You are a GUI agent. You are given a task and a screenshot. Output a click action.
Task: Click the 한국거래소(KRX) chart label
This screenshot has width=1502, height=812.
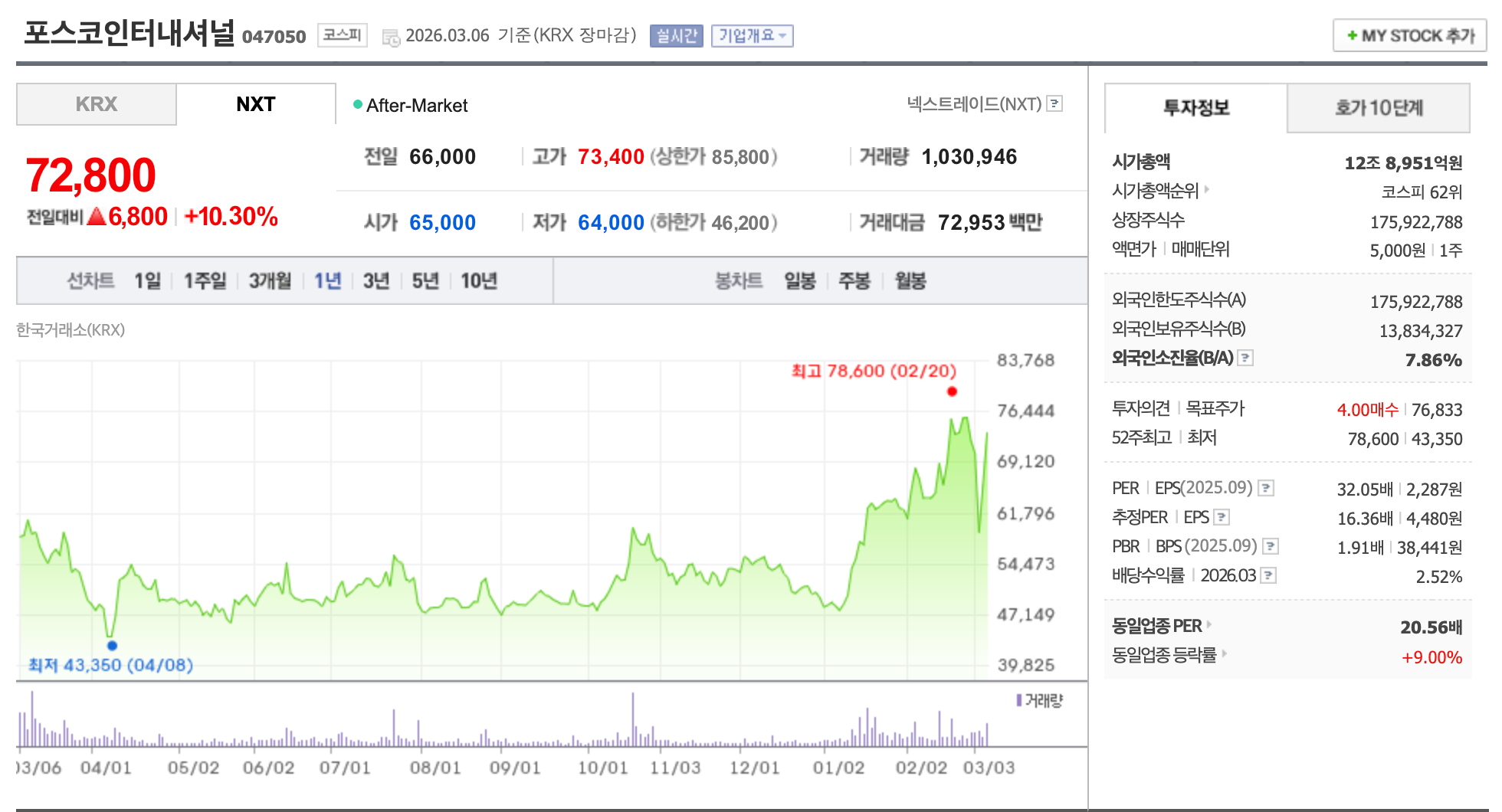pyautogui.click(x=71, y=330)
